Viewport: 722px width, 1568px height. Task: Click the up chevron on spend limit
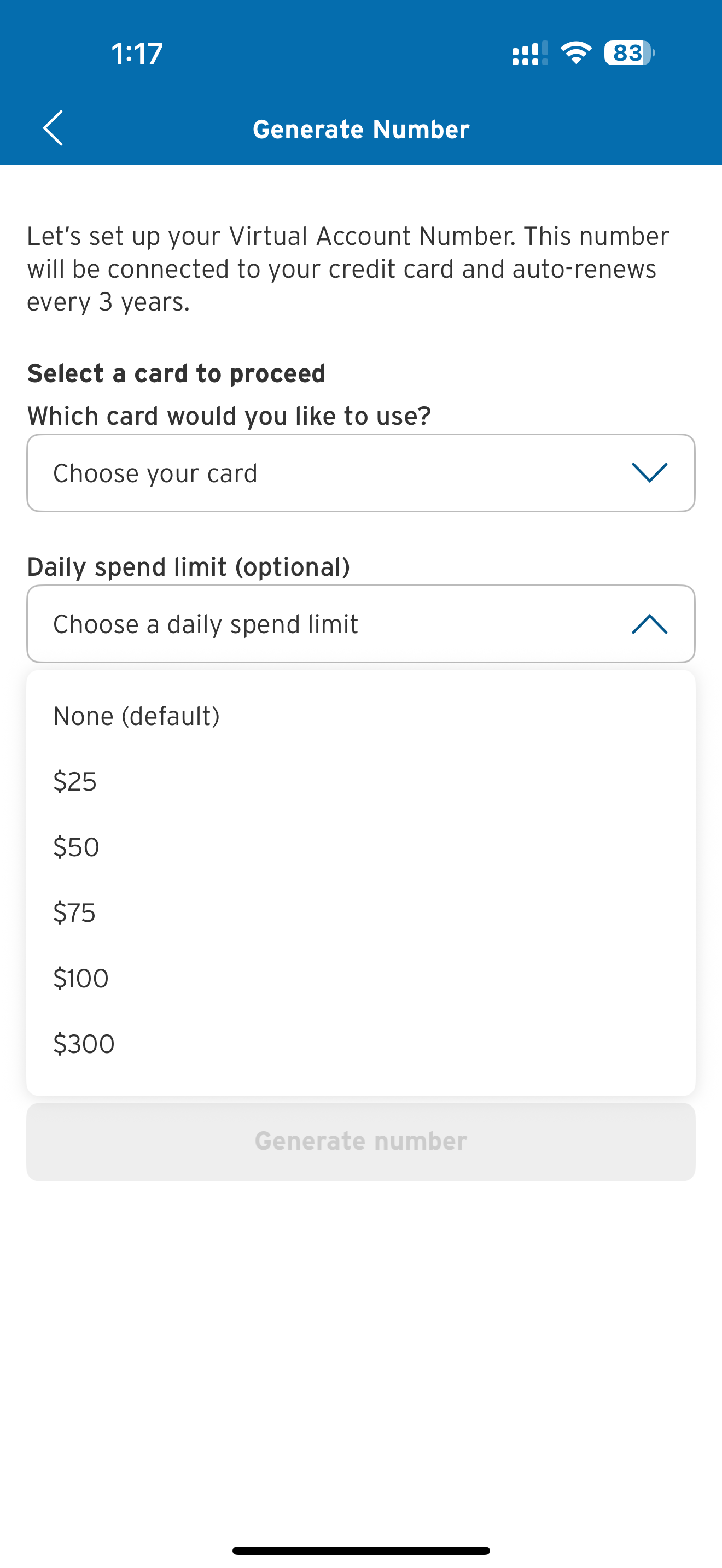[x=650, y=624]
